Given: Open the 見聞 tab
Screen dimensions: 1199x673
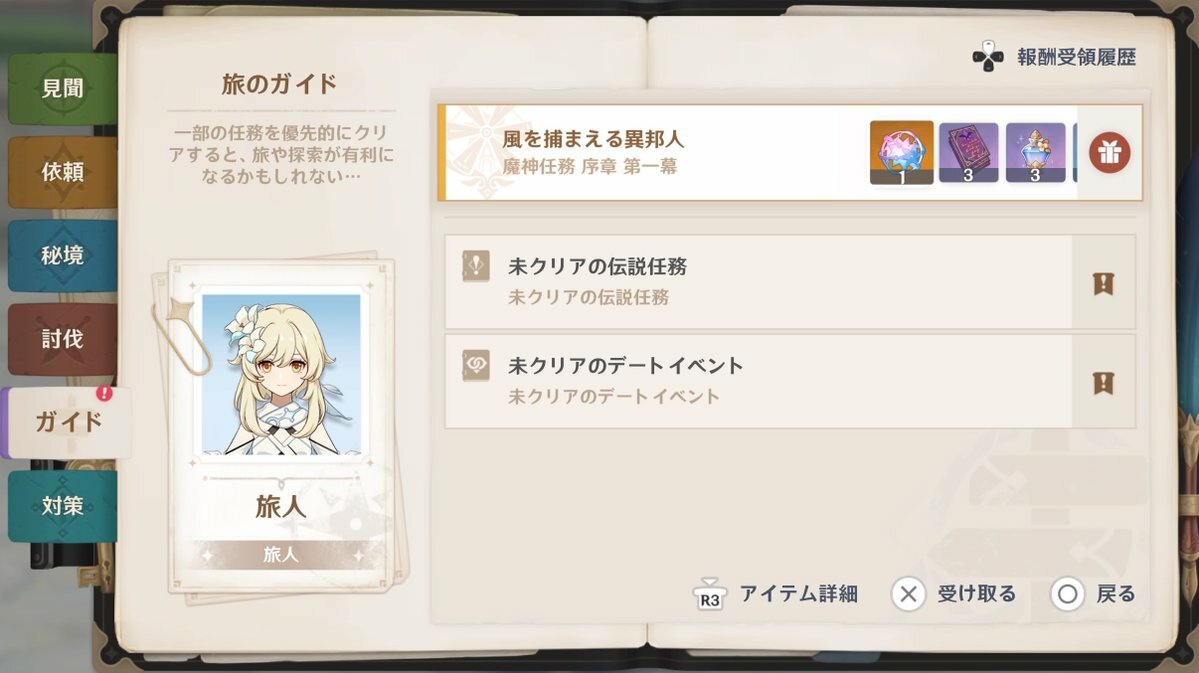Looking at the screenshot, I should [63, 89].
